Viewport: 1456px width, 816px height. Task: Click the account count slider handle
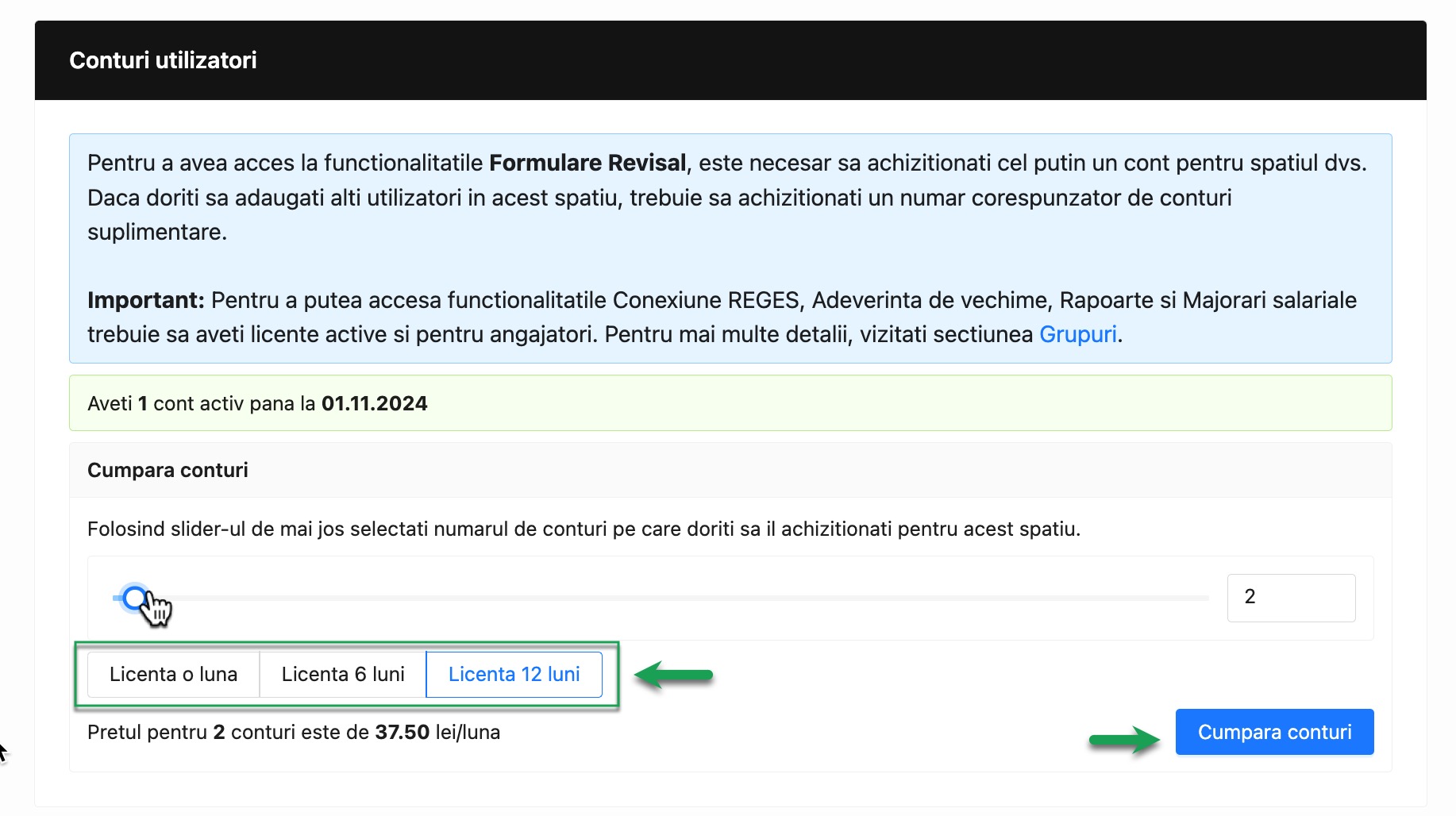pos(136,598)
